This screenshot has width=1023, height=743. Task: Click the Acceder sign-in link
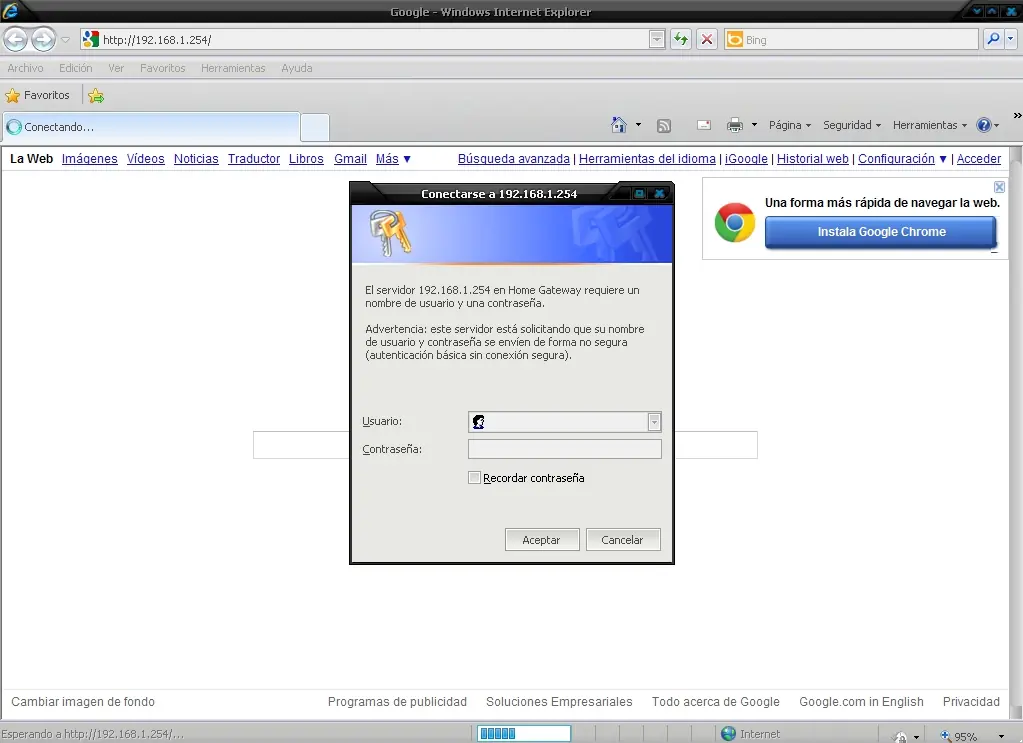pyautogui.click(x=978, y=159)
